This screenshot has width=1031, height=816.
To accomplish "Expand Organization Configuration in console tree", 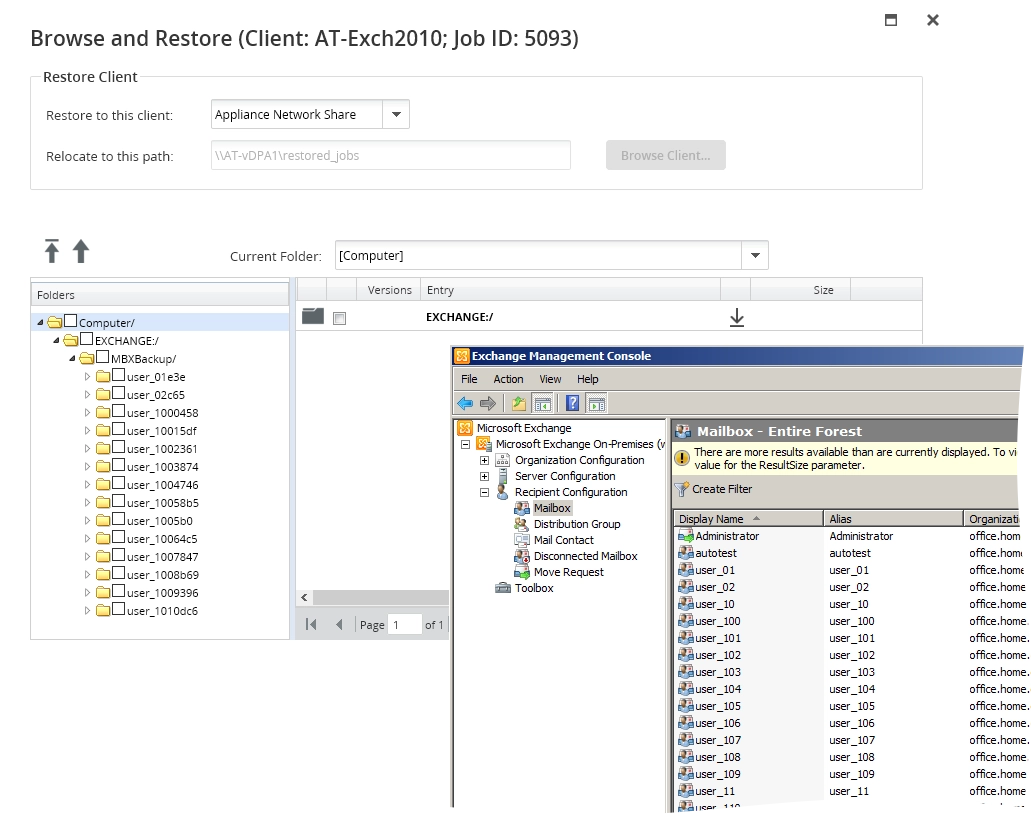I will click(485, 460).
